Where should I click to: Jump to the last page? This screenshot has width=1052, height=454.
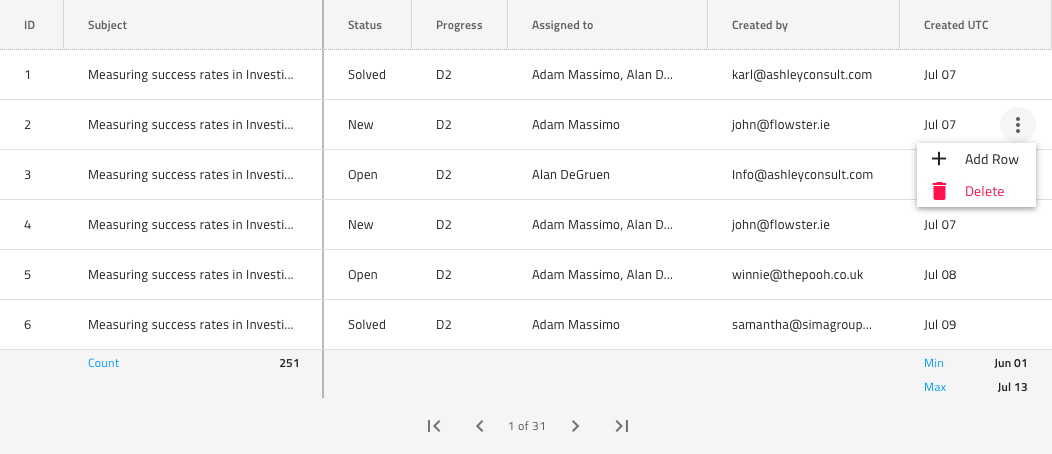click(621, 426)
